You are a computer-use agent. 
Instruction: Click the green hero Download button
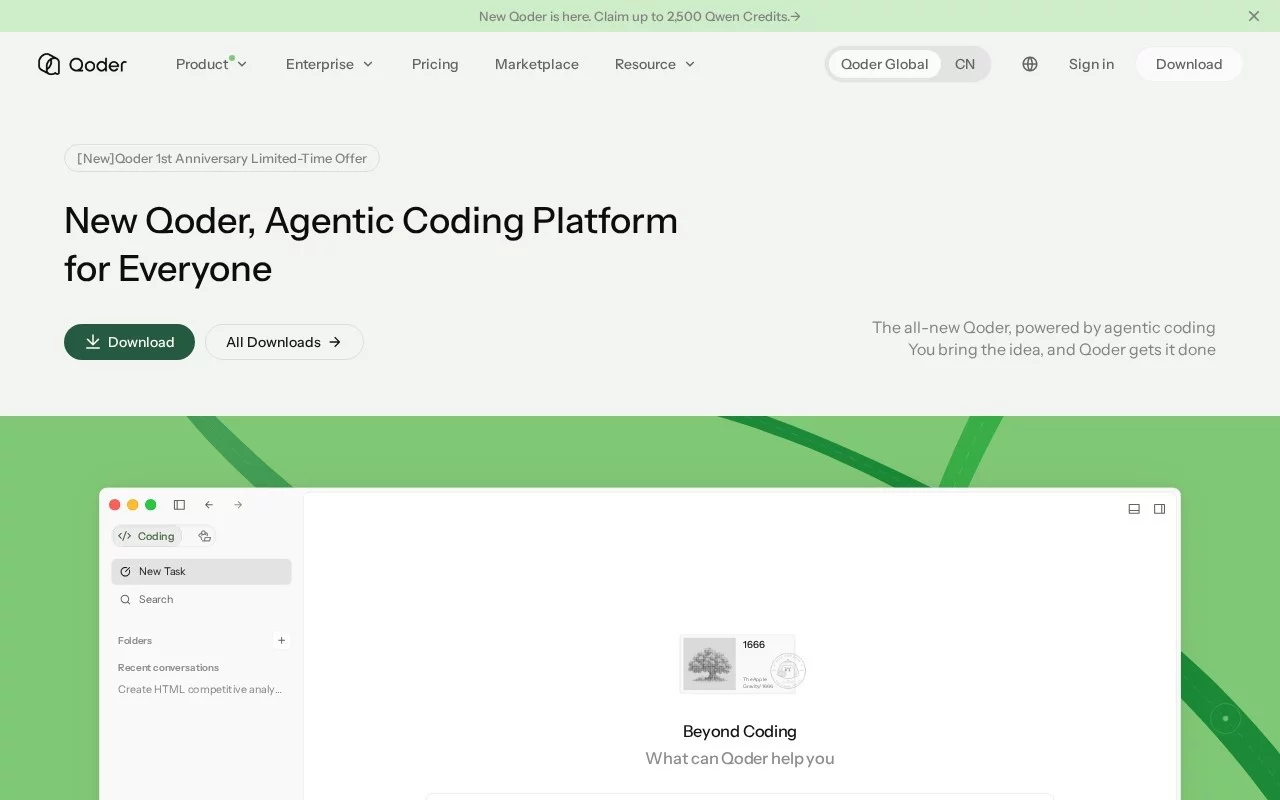click(129, 342)
